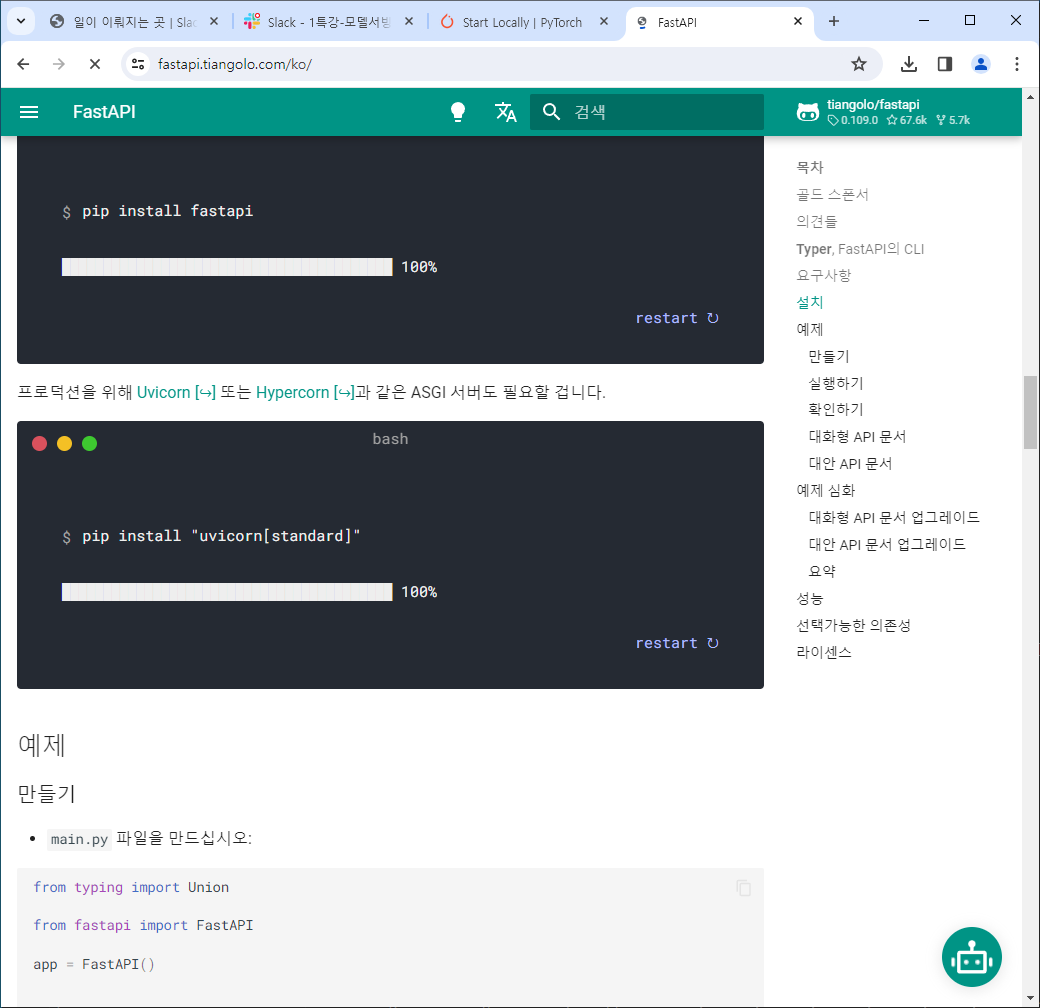
Task: Click the FastAPI header title
Action: click(104, 112)
